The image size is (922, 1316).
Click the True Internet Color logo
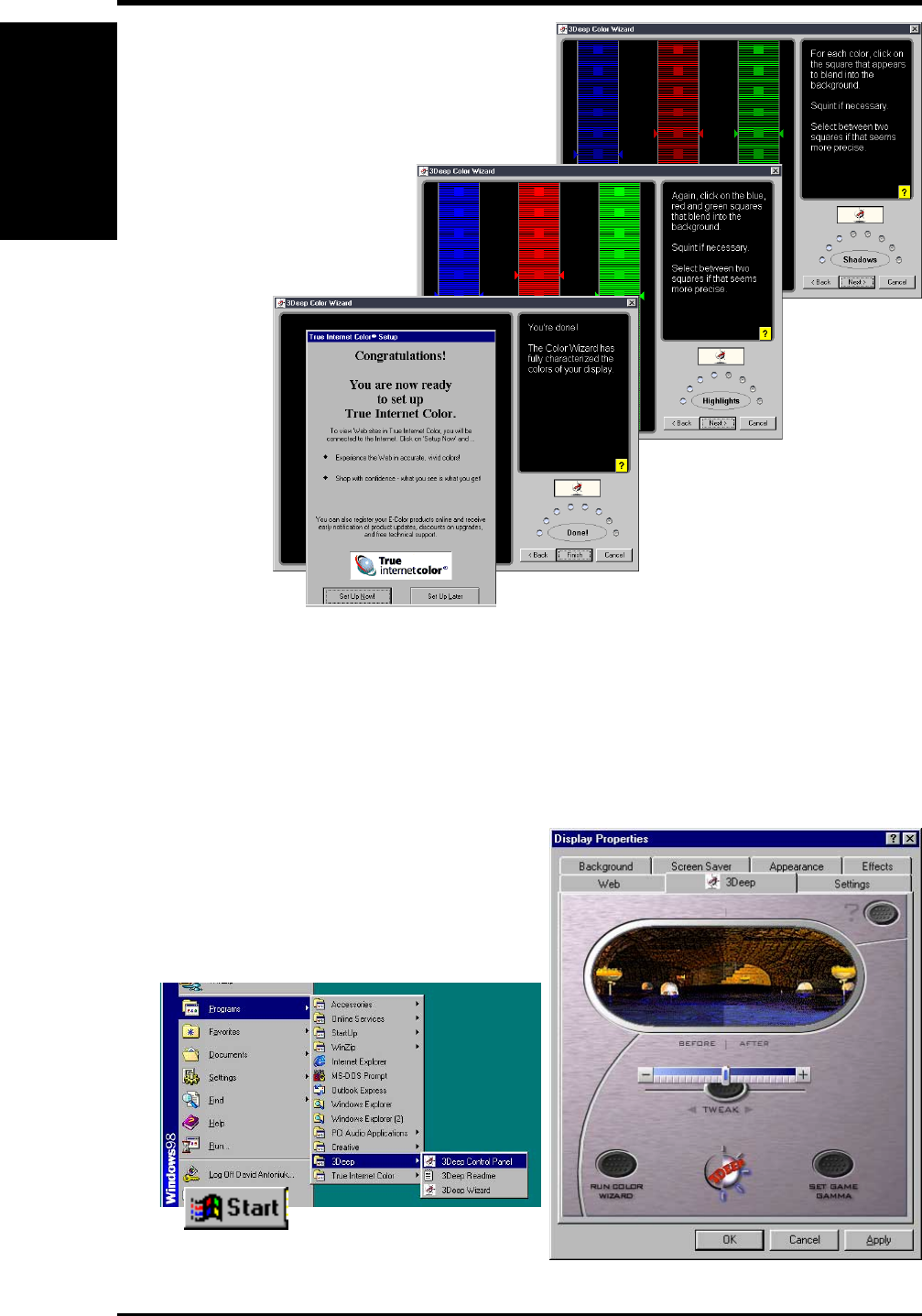coord(401,565)
